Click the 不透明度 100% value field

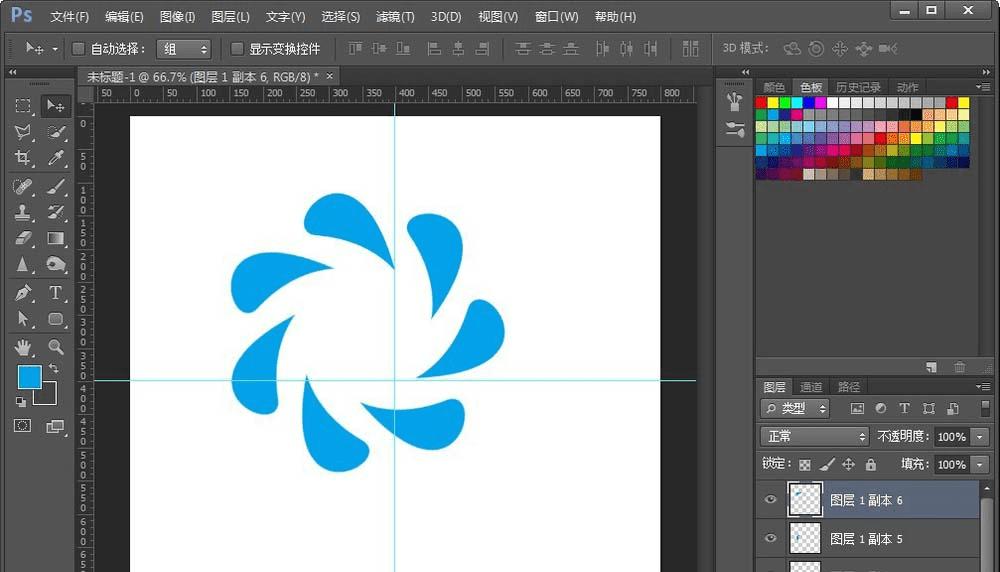[x=952, y=437]
